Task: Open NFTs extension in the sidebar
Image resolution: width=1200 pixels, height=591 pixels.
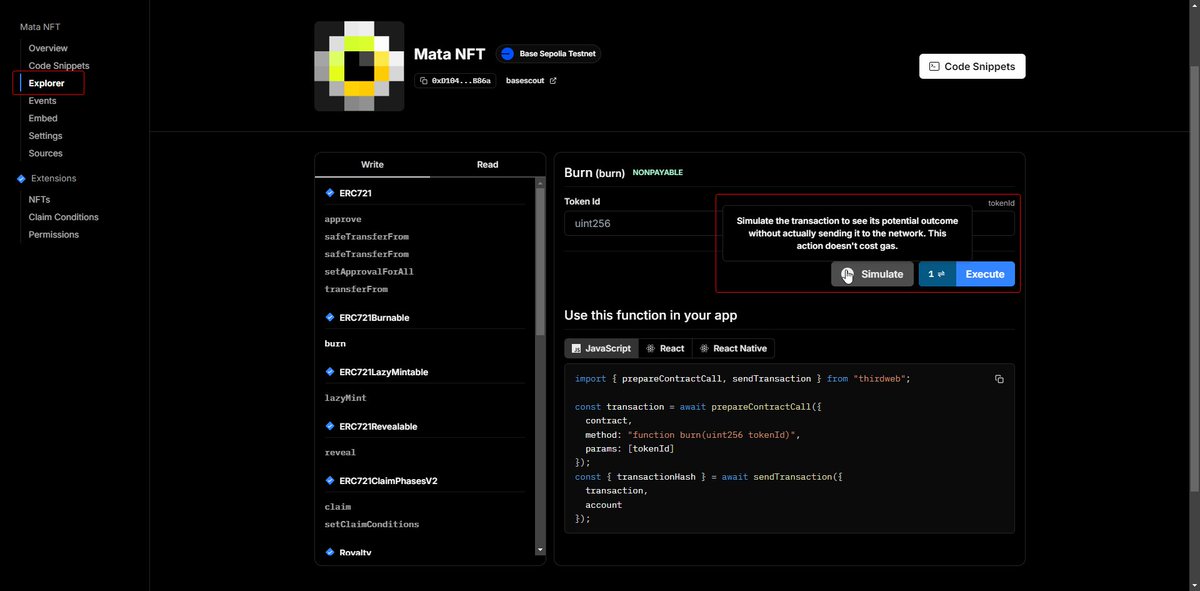Action: (39, 199)
